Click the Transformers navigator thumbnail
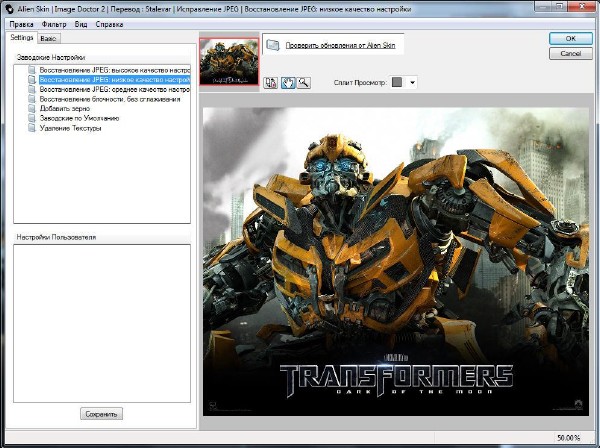 229,62
